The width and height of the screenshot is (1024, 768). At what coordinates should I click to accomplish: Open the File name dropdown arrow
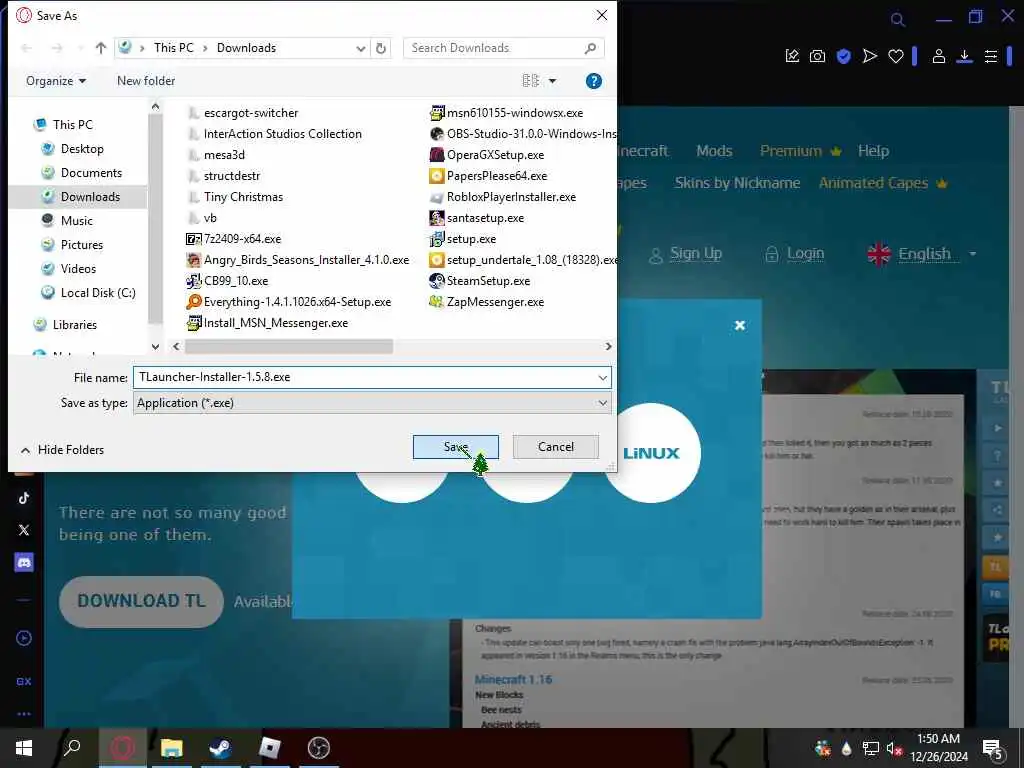click(602, 377)
